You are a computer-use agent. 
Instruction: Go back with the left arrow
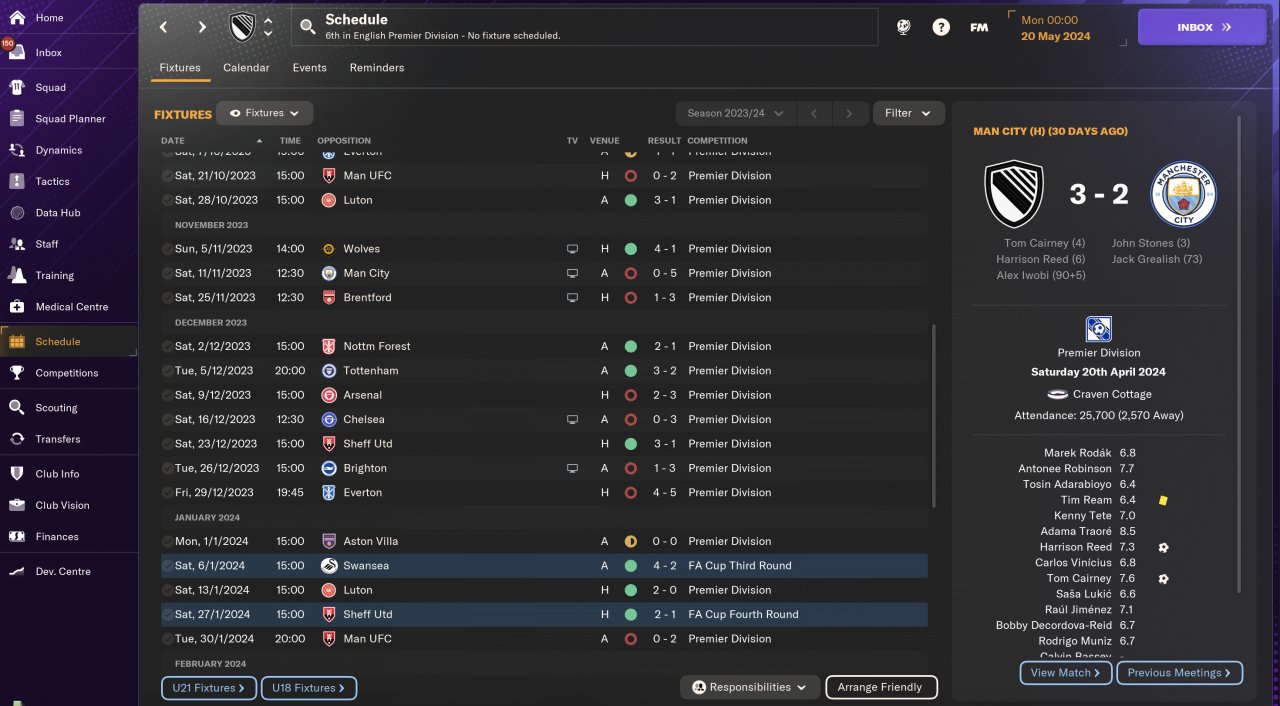164,27
